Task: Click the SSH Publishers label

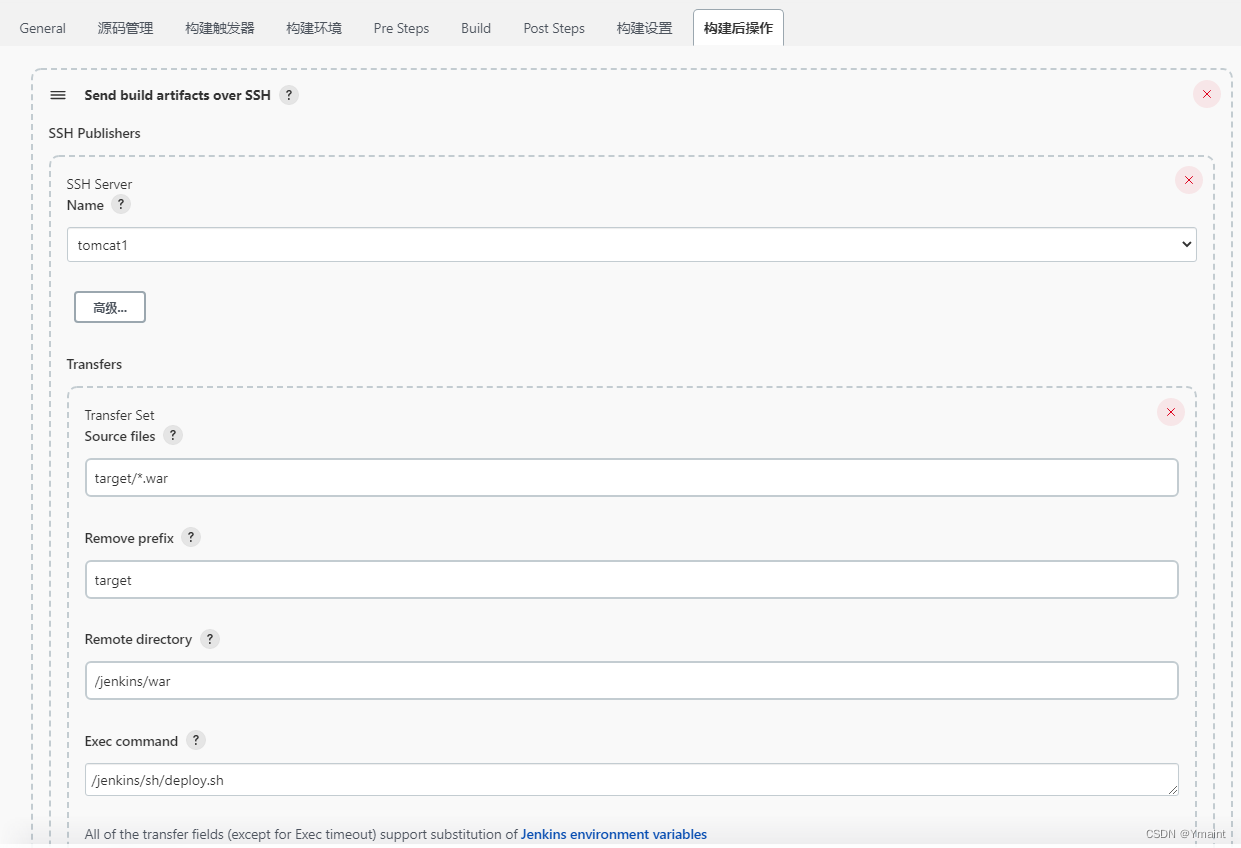Action: pyautogui.click(x=95, y=133)
